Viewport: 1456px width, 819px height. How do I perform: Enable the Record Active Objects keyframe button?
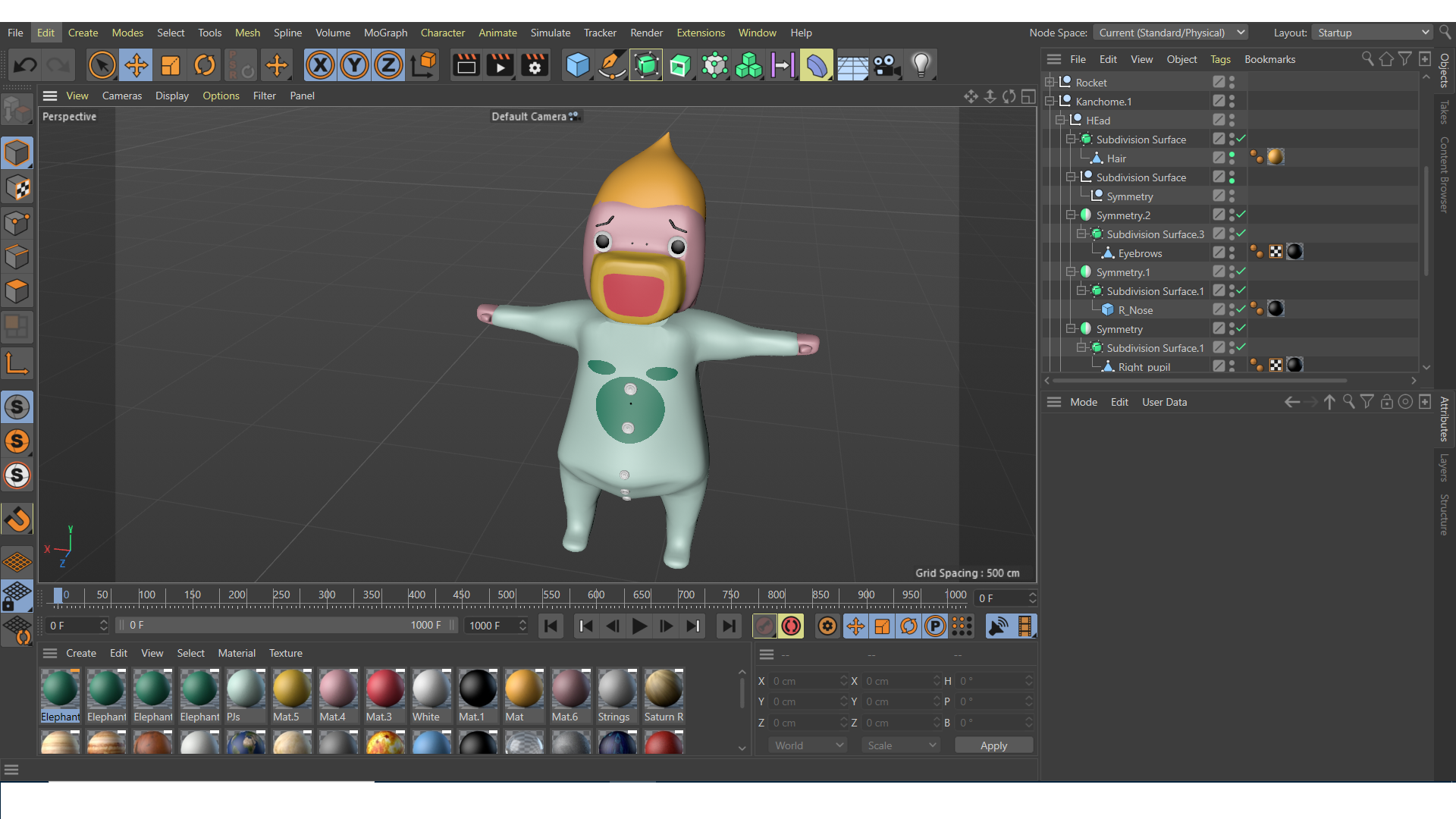tap(765, 626)
